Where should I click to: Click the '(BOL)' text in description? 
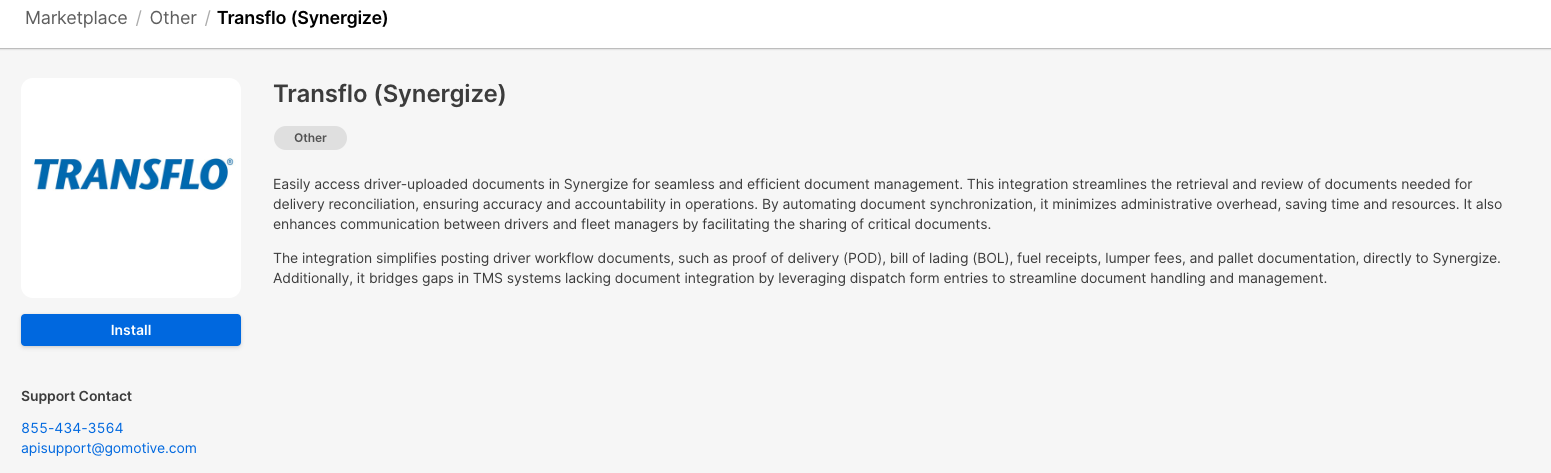point(990,258)
